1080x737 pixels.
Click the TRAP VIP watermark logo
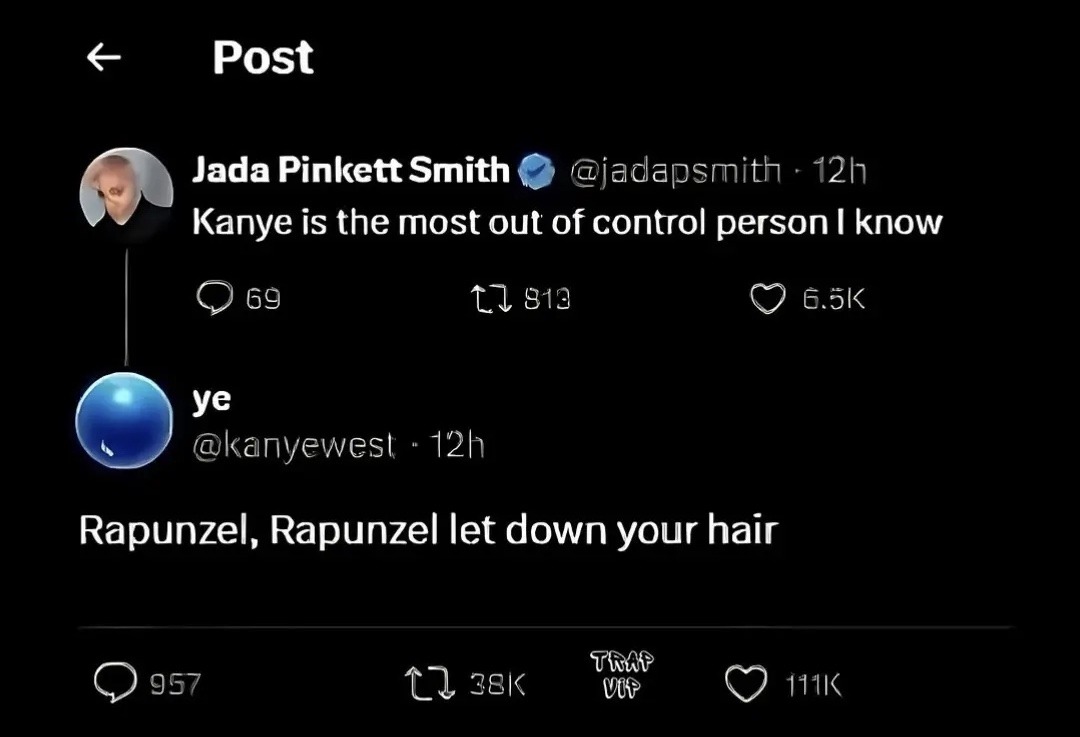(x=621, y=676)
